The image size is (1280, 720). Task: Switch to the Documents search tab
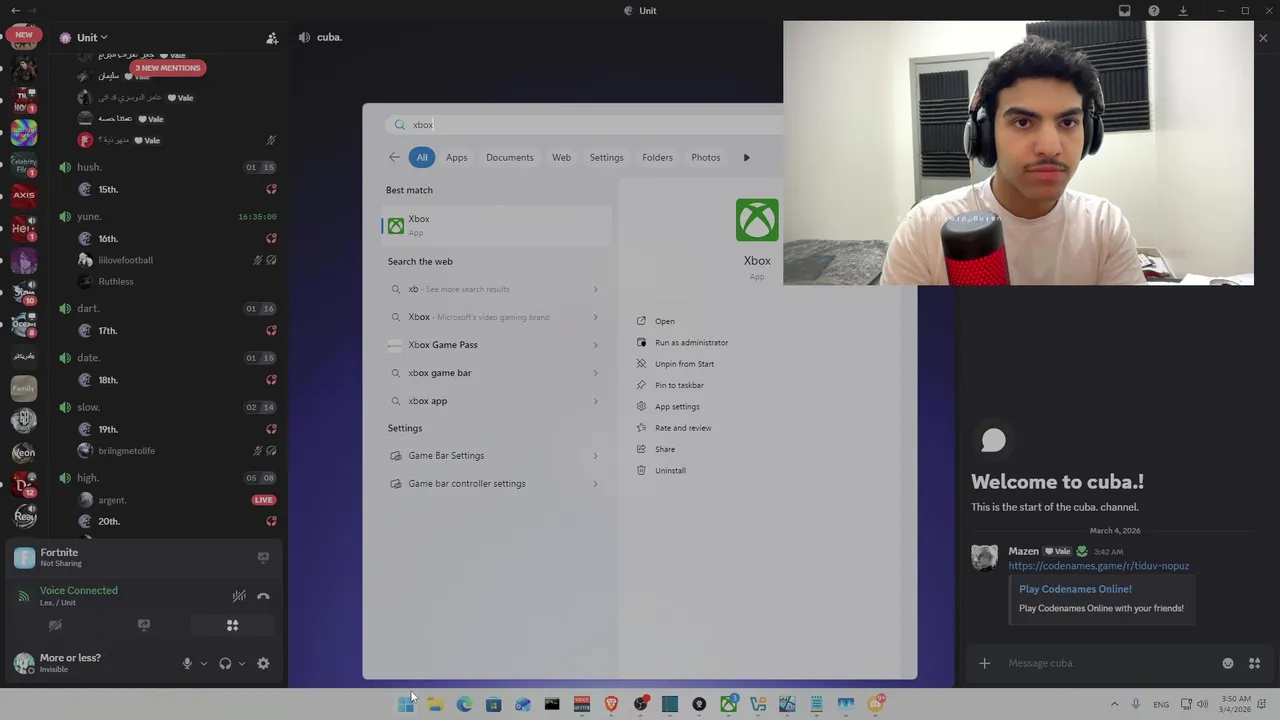coord(509,157)
